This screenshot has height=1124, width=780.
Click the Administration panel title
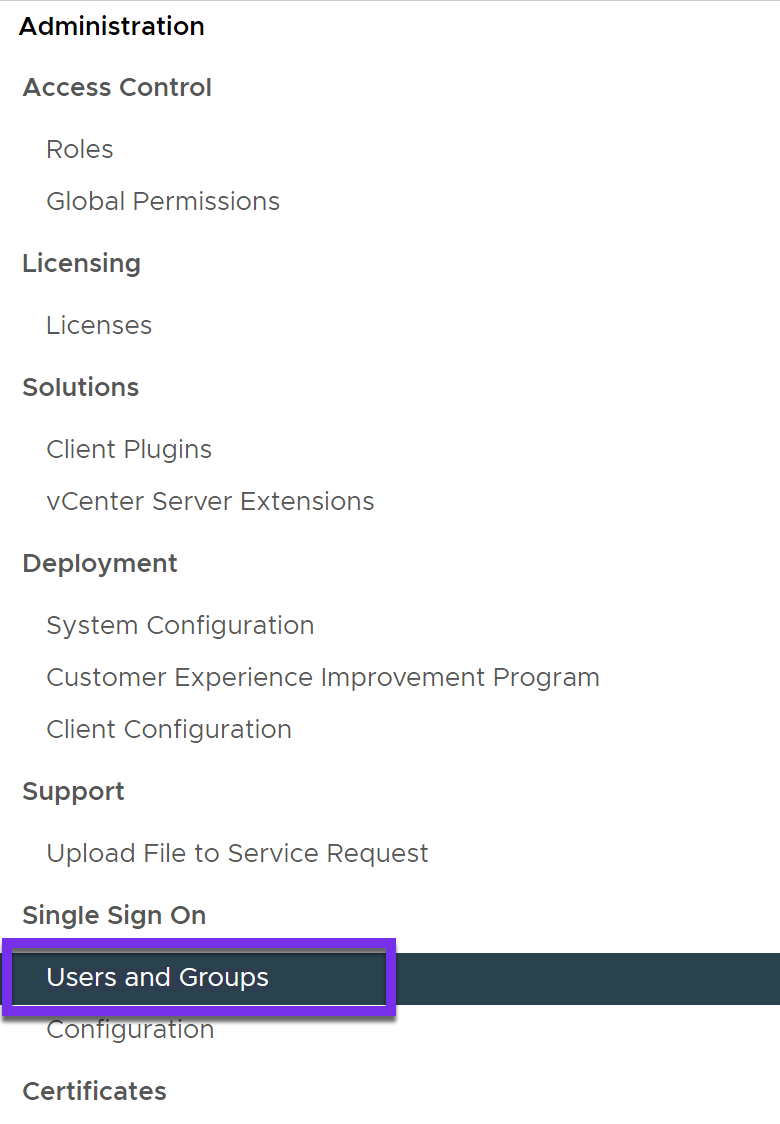[x=112, y=27]
